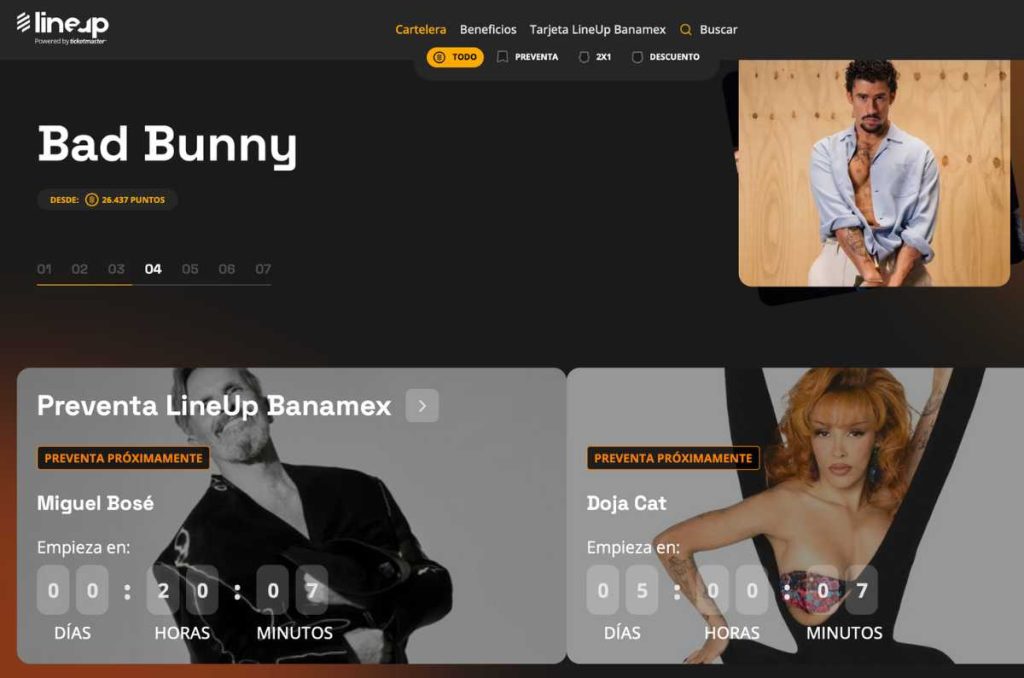Toggle the Preventa filter

[x=527, y=58]
